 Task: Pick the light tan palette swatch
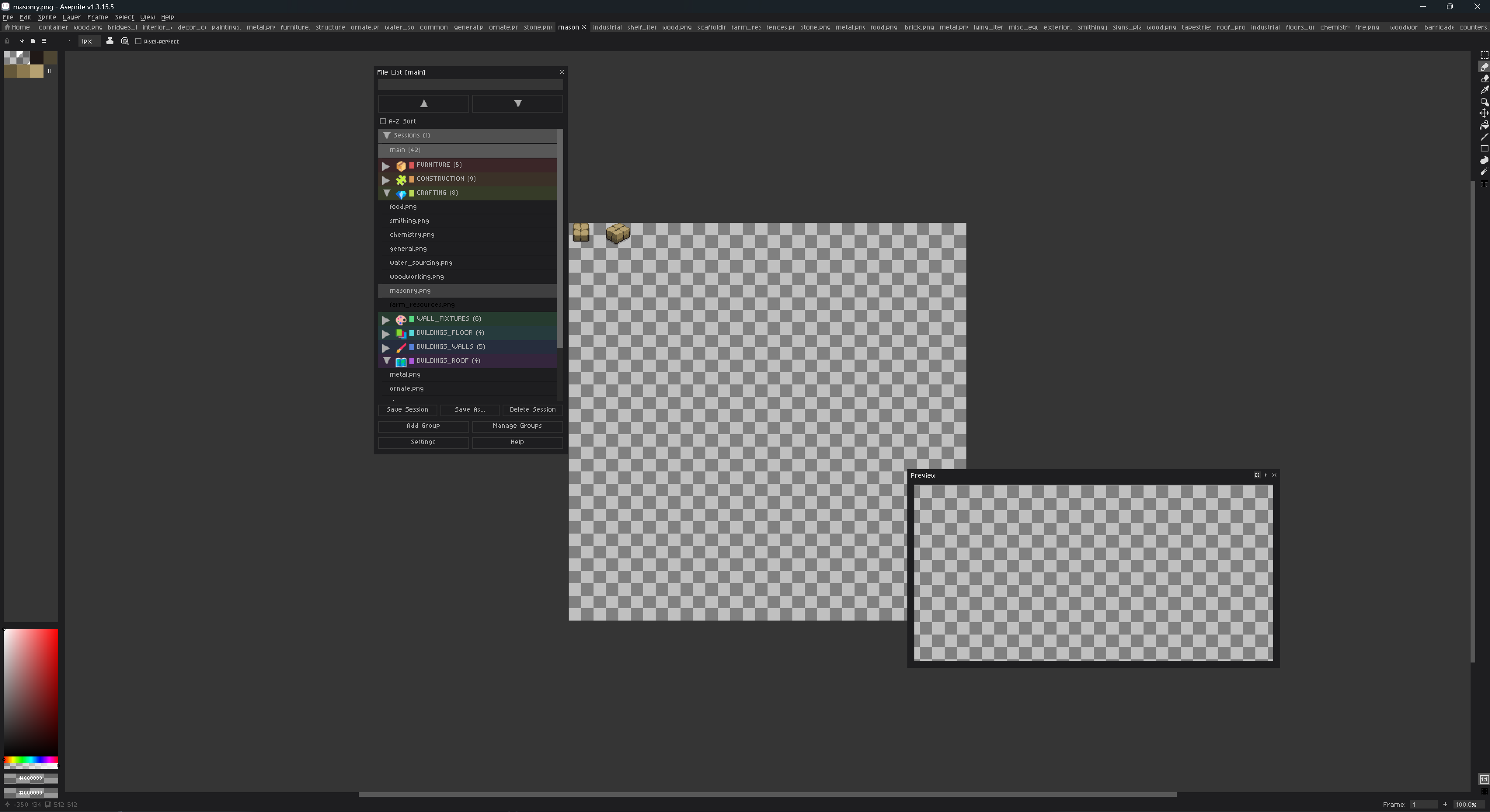(x=37, y=71)
